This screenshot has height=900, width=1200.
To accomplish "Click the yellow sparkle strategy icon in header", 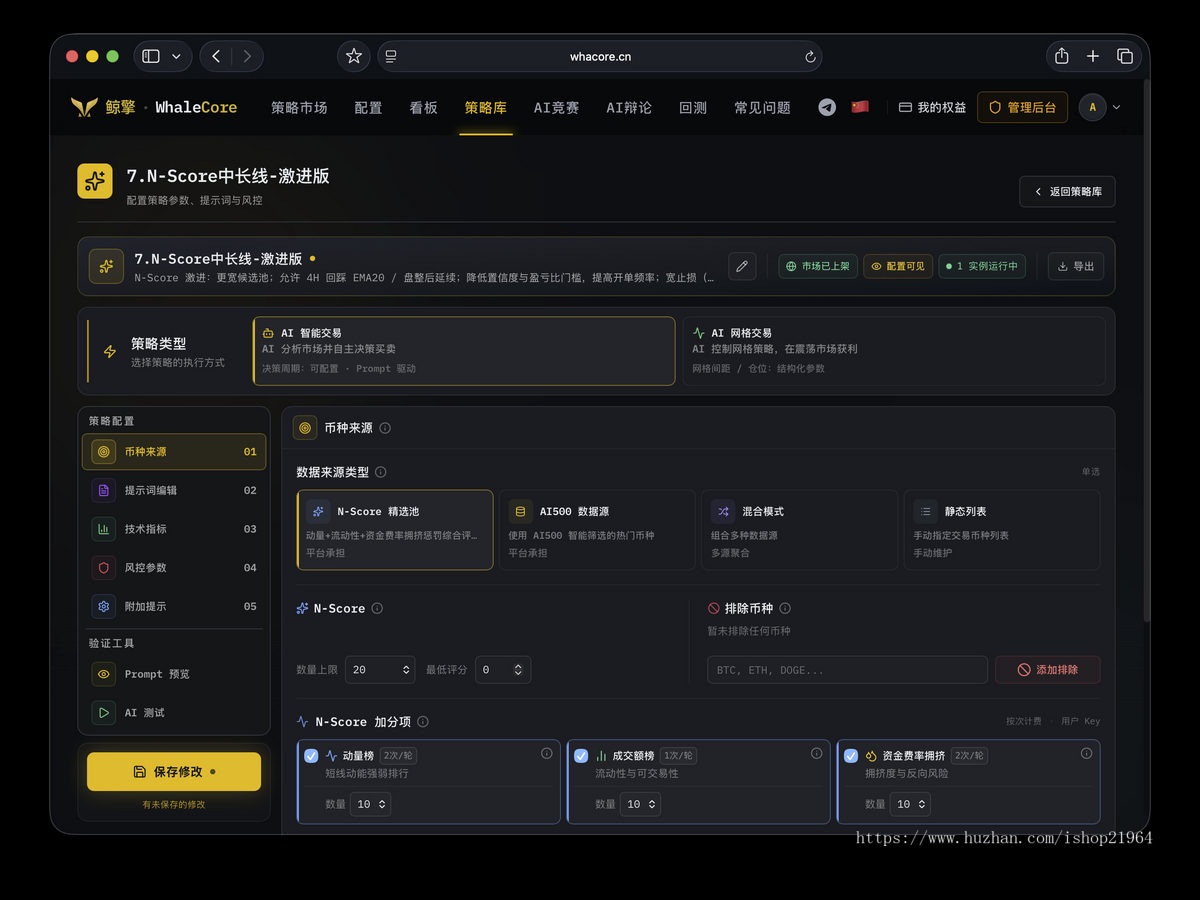I will [x=95, y=181].
